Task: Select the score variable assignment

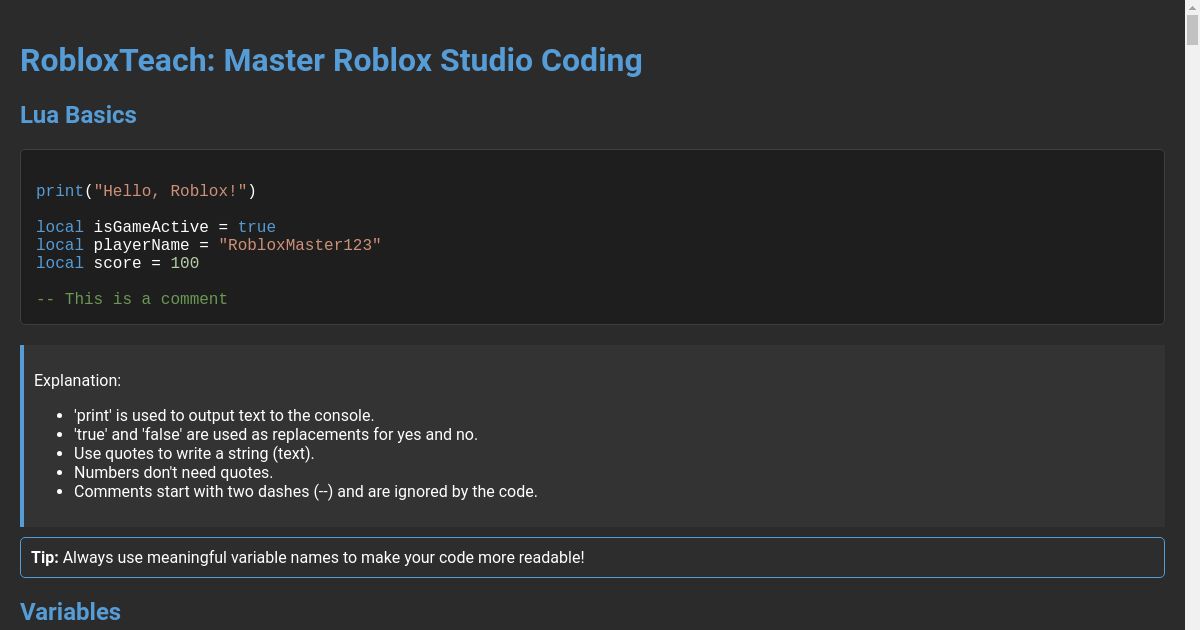Action: click(115, 263)
